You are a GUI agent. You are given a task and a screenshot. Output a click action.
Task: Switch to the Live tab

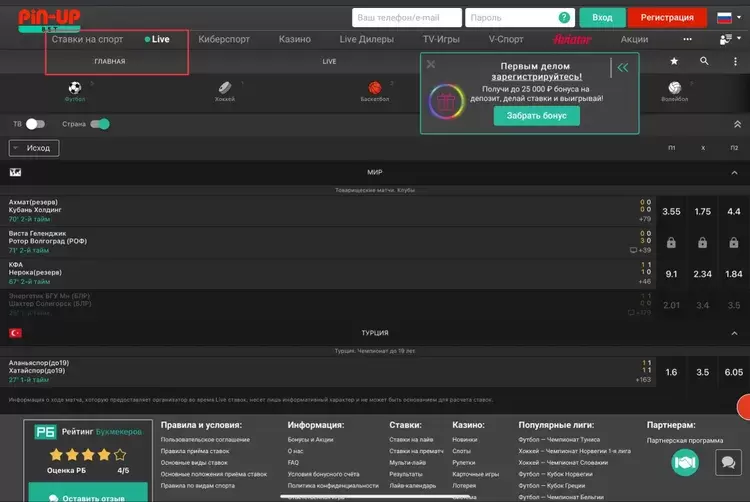[x=157, y=39]
